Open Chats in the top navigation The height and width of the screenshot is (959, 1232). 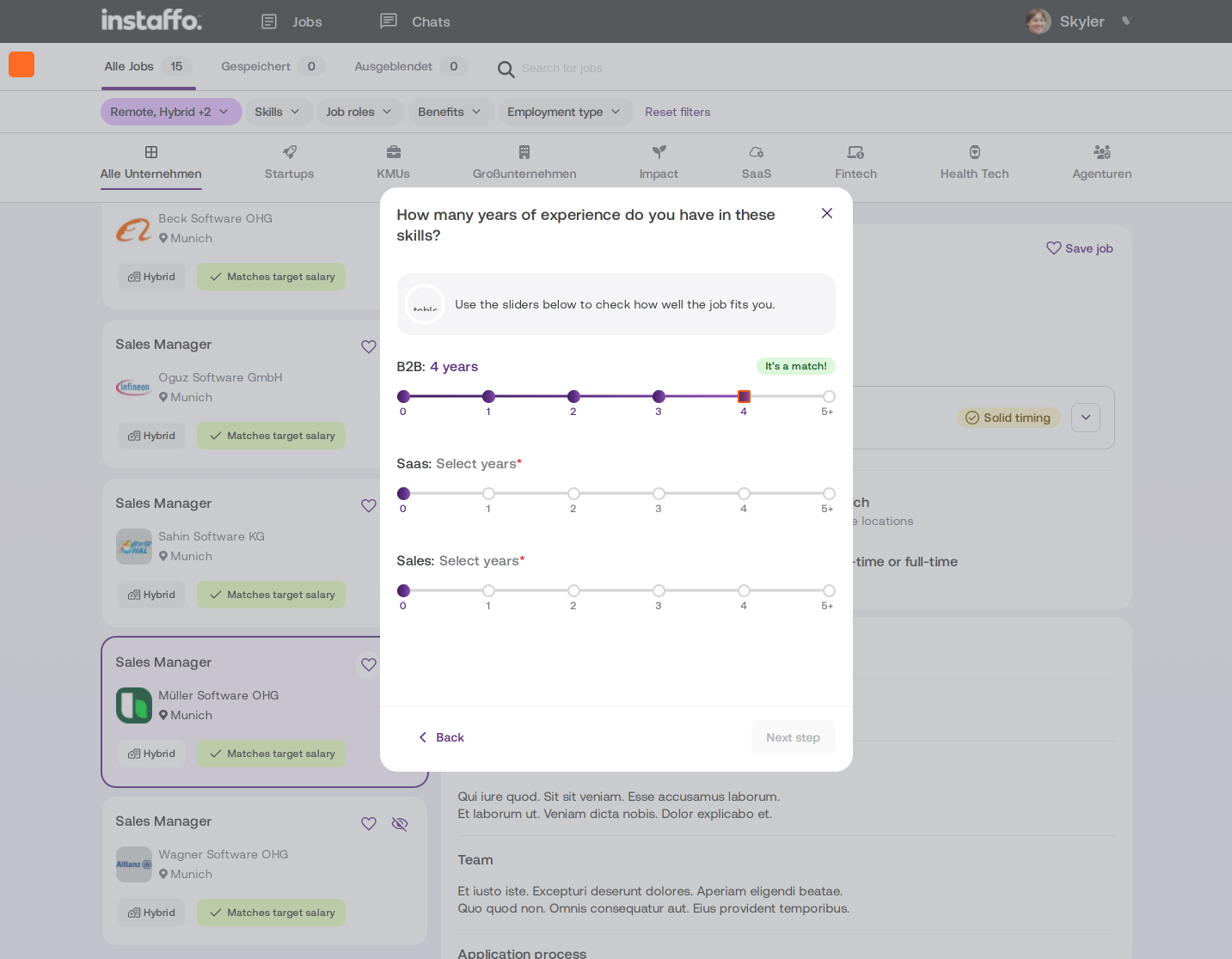tap(415, 21)
